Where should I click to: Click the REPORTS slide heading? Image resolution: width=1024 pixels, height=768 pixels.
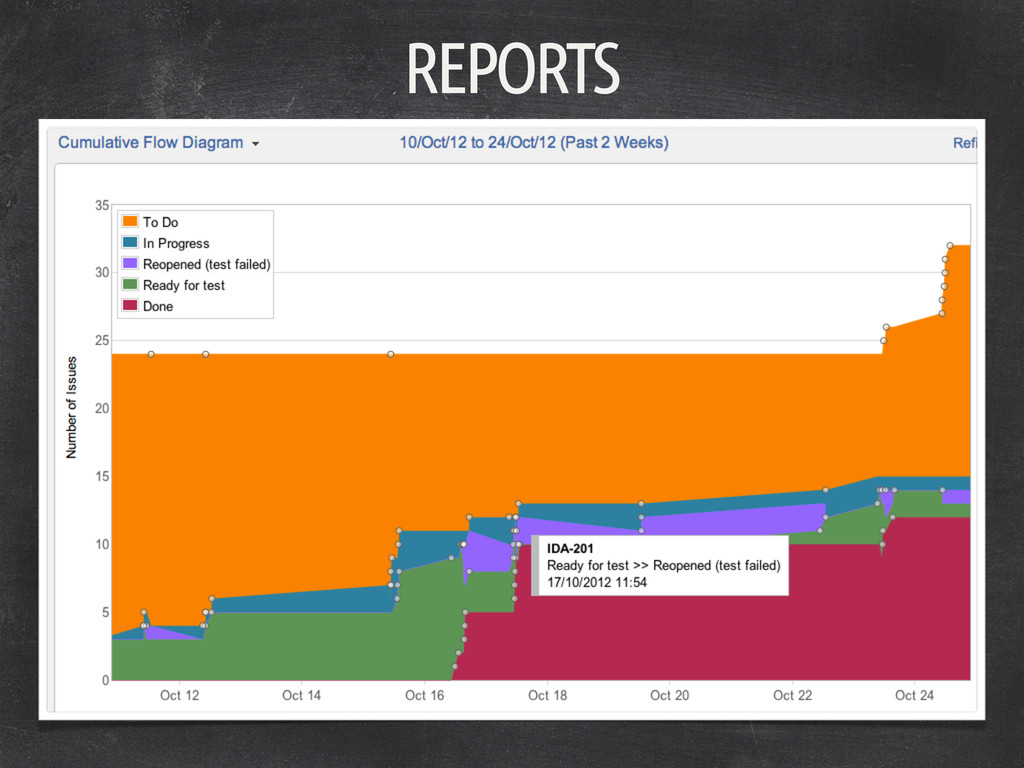(512, 68)
